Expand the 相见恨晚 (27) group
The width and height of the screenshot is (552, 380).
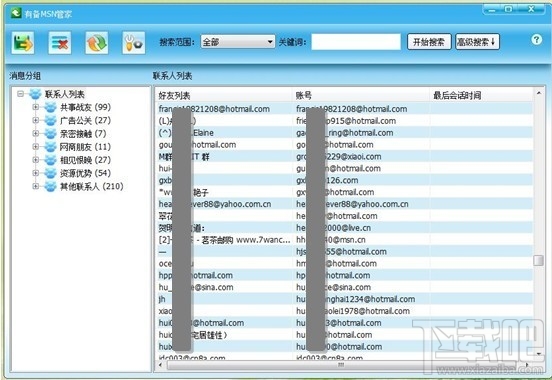(36, 160)
